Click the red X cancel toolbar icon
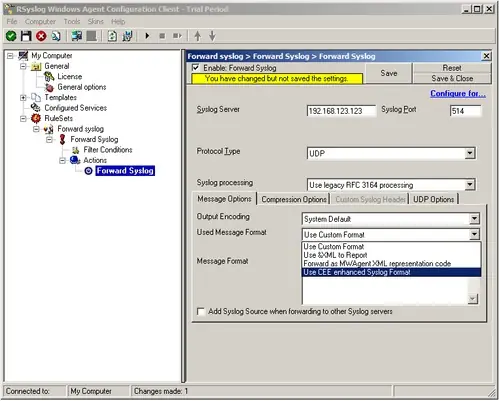Image resolution: width=499 pixels, height=401 pixels. tap(41, 36)
